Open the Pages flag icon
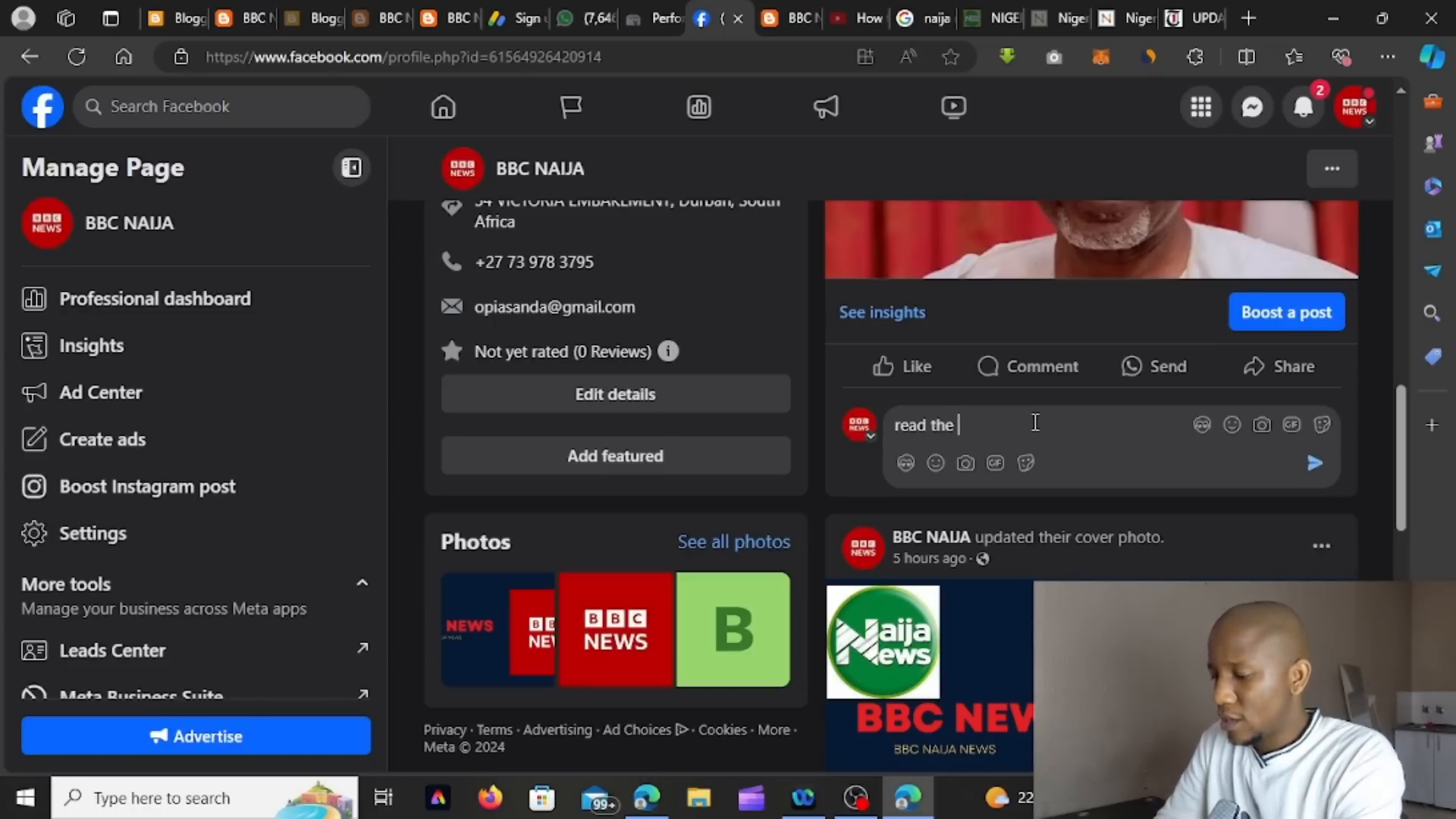This screenshot has height=819, width=1456. (x=570, y=107)
